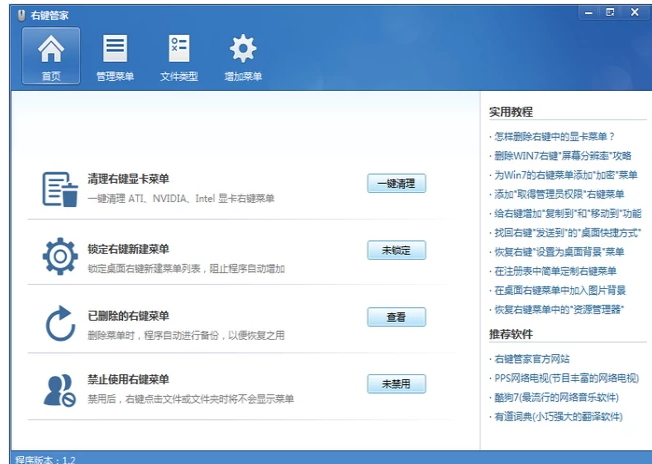Image resolution: width=652 pixels, height=464 pixels.
Task: Open the 有道词典 recommended software link
Action: (558, 416)
